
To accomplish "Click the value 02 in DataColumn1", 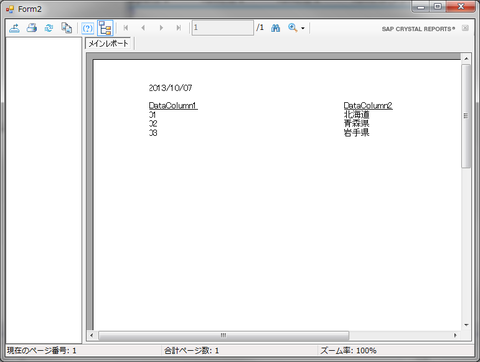I will tap(153, 124).
